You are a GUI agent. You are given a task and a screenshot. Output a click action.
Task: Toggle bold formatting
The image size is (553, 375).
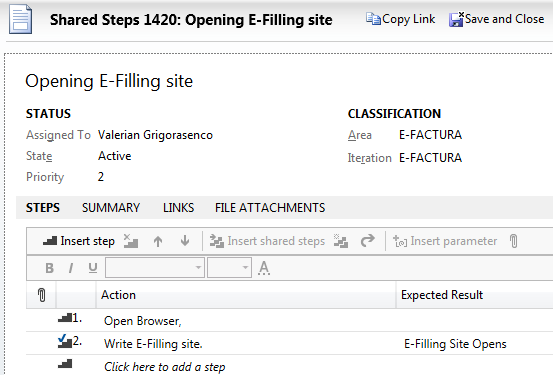point(50,268)
